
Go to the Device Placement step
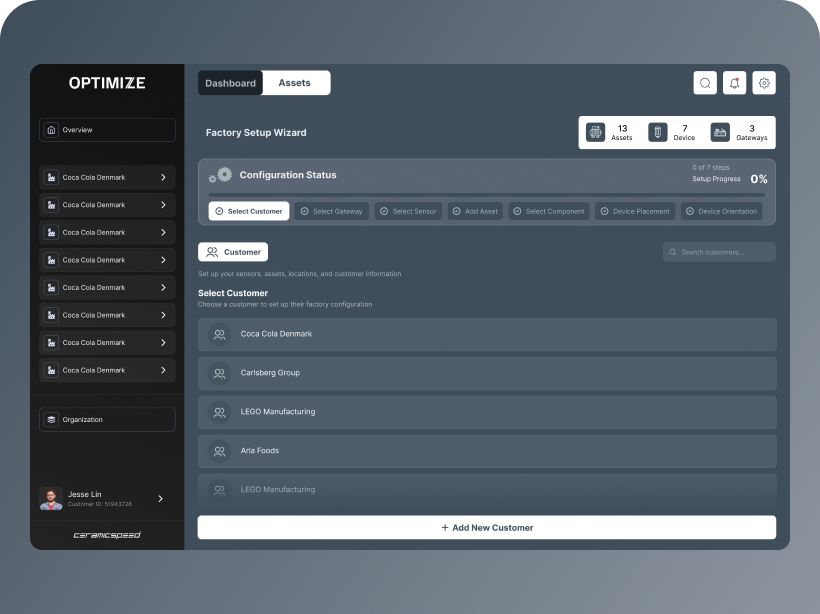pos(635,211)
